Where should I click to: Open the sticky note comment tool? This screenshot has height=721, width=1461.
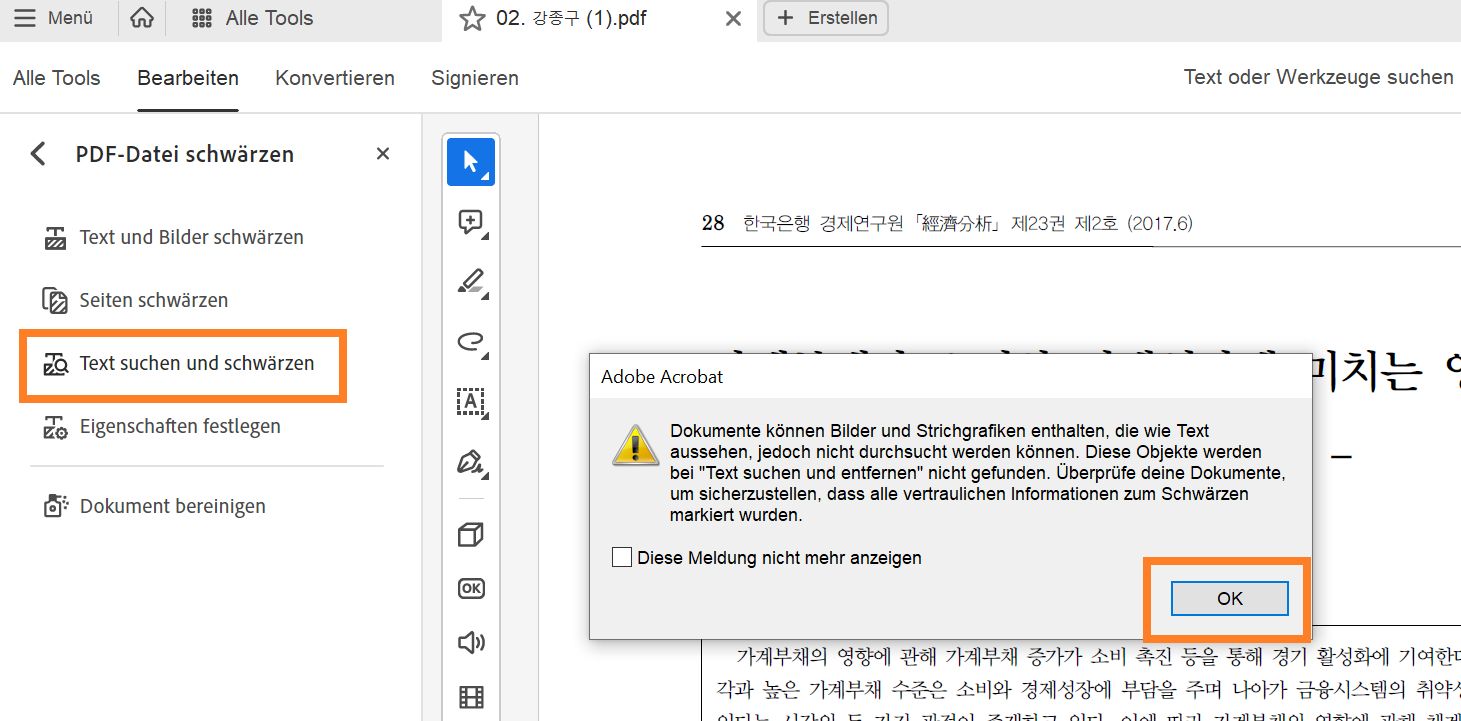point(468,221)
